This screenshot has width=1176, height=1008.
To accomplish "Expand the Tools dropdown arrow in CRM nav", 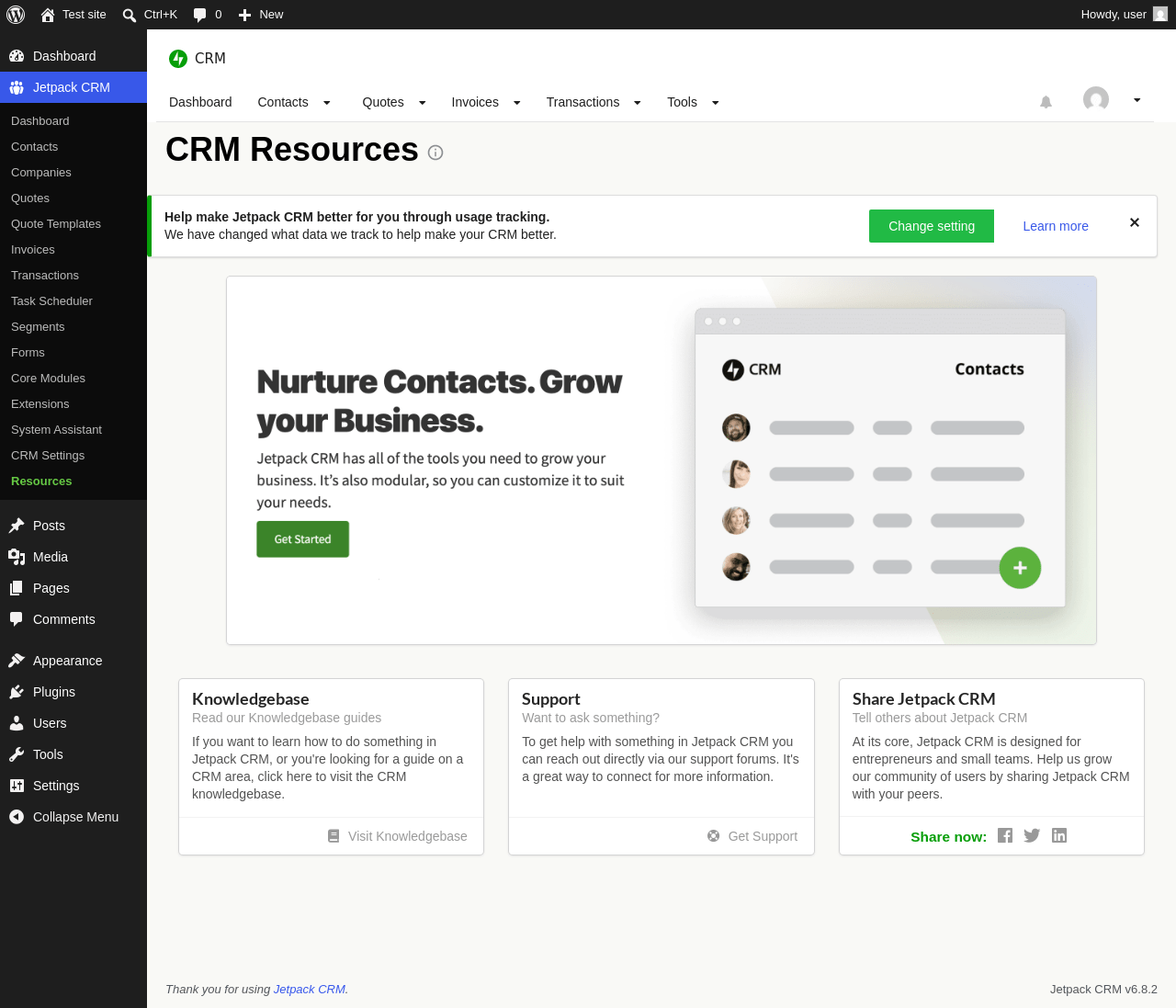I will pyautogui.click(x=715, y=103).
